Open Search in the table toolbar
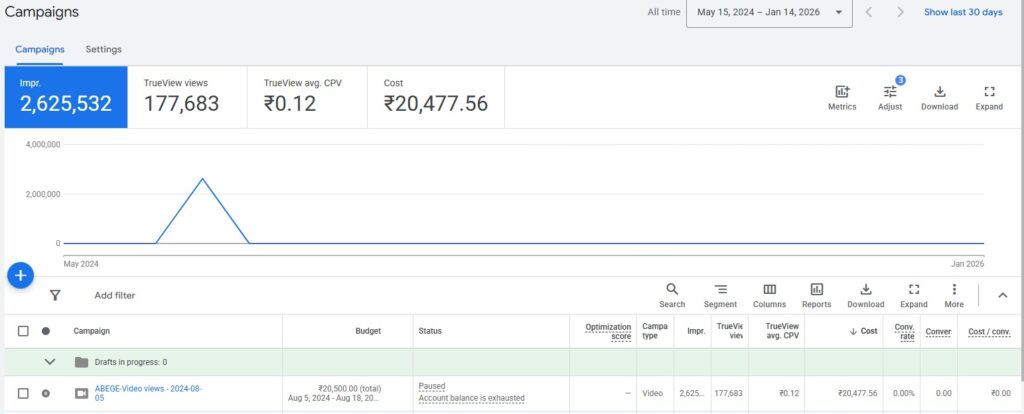Image resolution: width=1024 pixels, height=414 pixels. click(x=672, y=295)
